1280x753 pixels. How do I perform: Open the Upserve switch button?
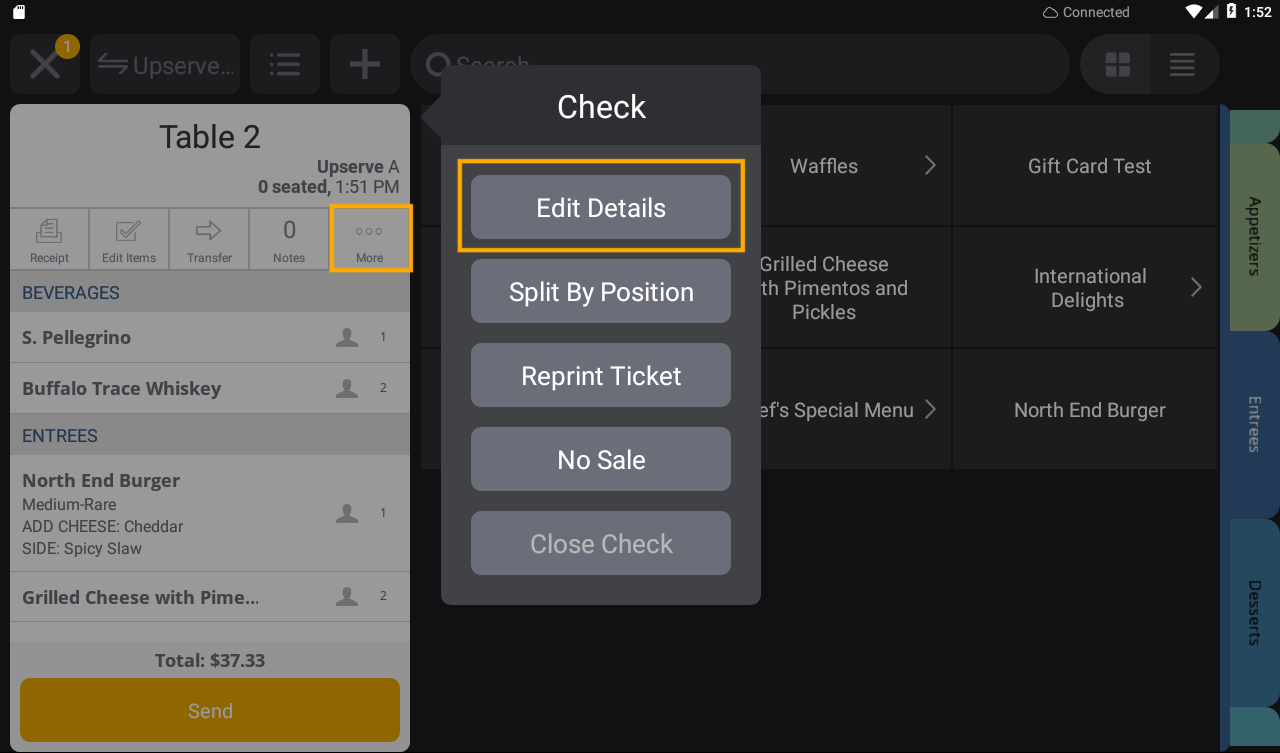click(165, 65)
